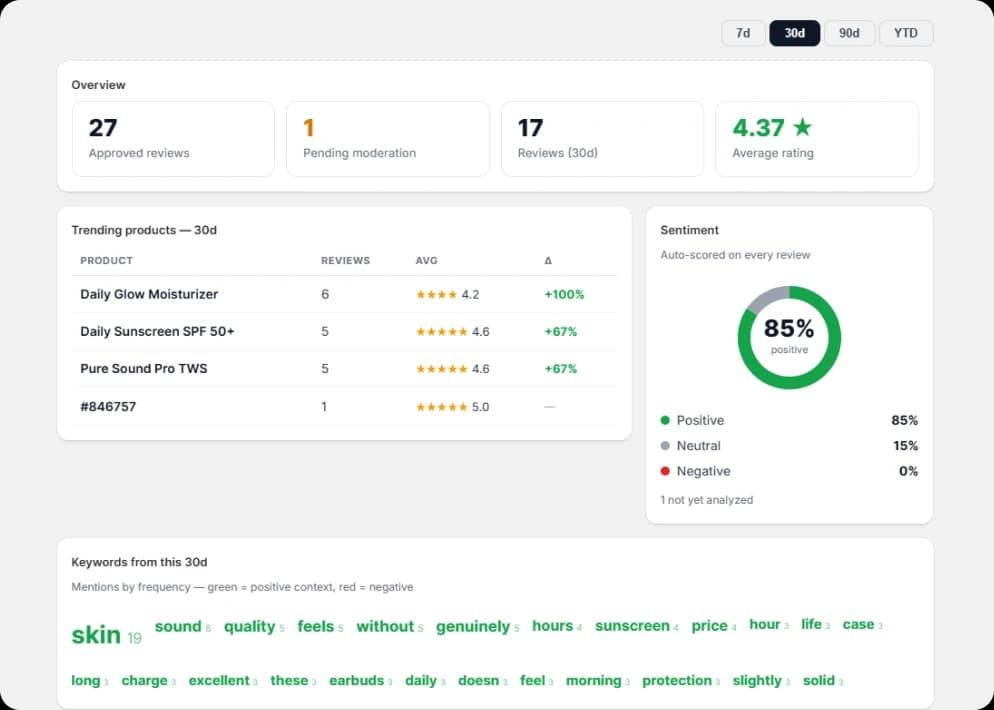Select the keyword 'earbuds'
The width and height of the screenshot is (994, 710).
[356, 680]
